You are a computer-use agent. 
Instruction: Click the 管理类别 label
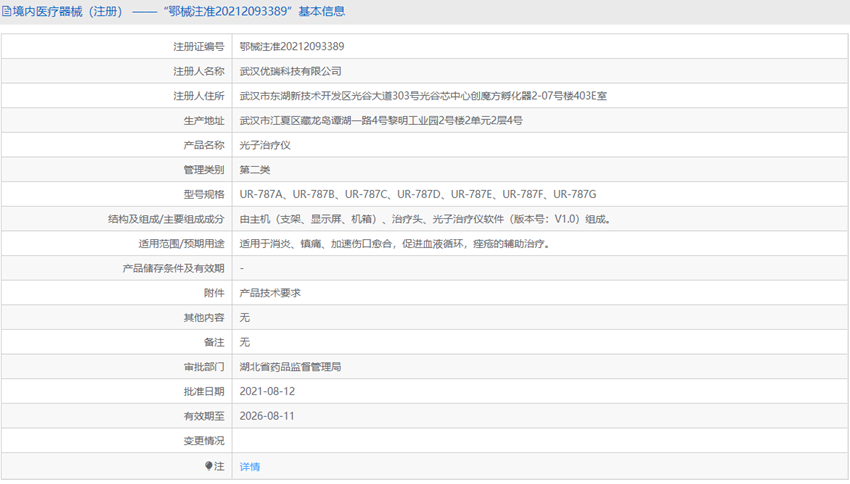point(204,170)
